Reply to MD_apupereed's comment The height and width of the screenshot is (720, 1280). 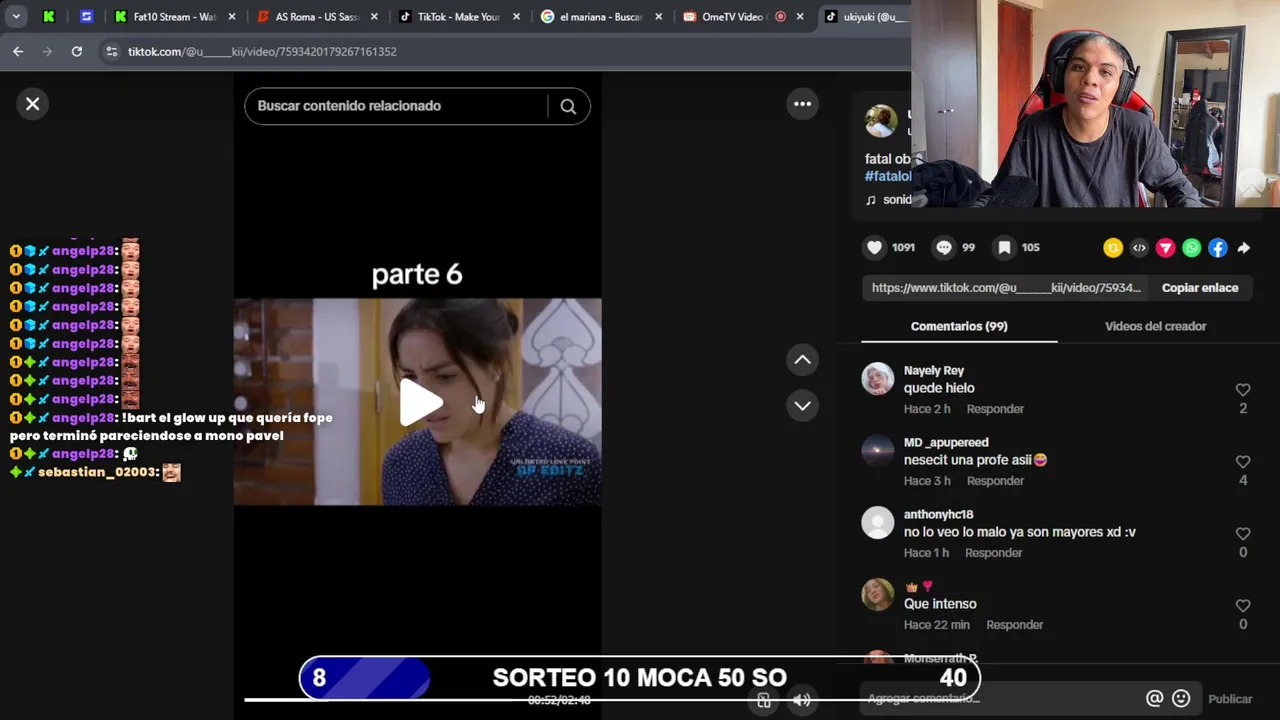[995, 481]
